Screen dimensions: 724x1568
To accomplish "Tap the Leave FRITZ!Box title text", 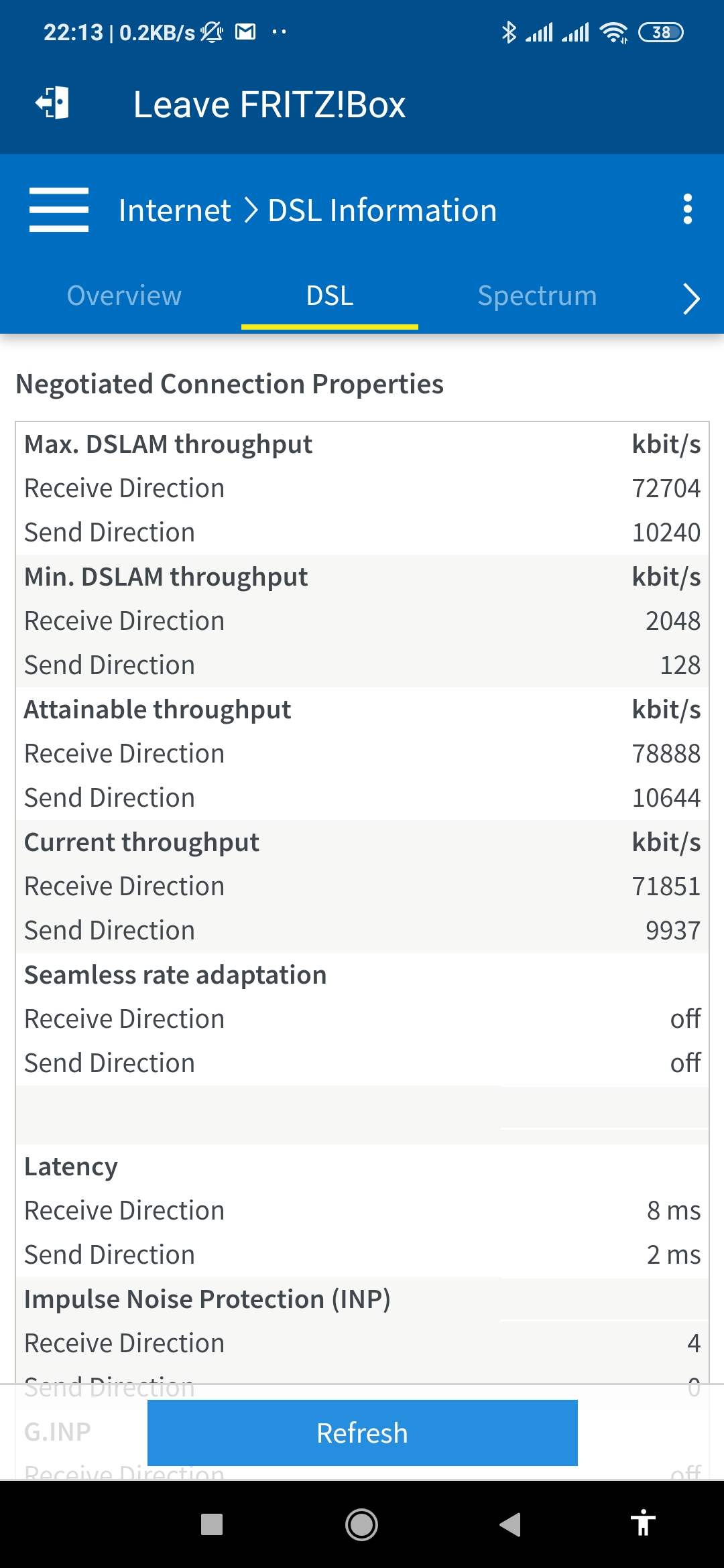I will (x=269, y=105).
